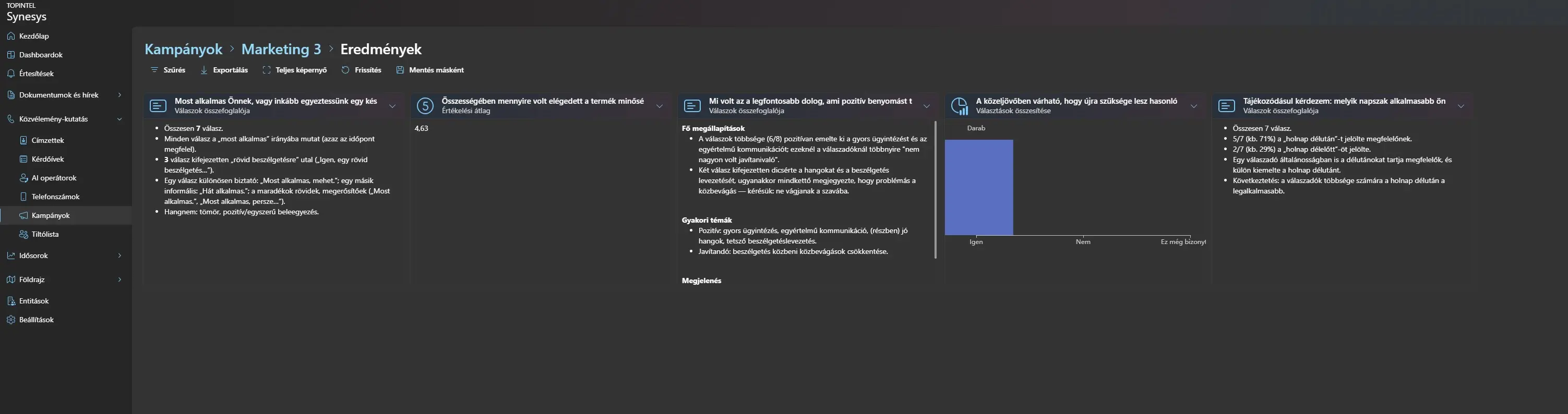This screenshot has height=414, width=1568.
Task: Open dropdown on Tájékozódásul kérdezem card
Action: 1461,106
